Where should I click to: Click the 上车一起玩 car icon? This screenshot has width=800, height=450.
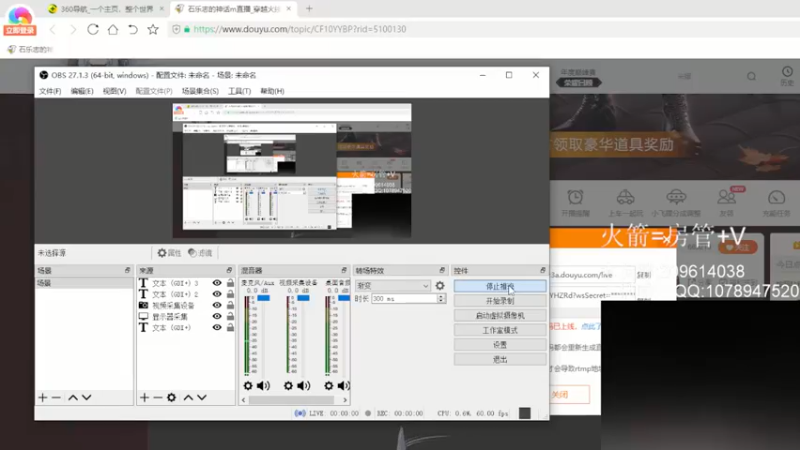point(626,197)
